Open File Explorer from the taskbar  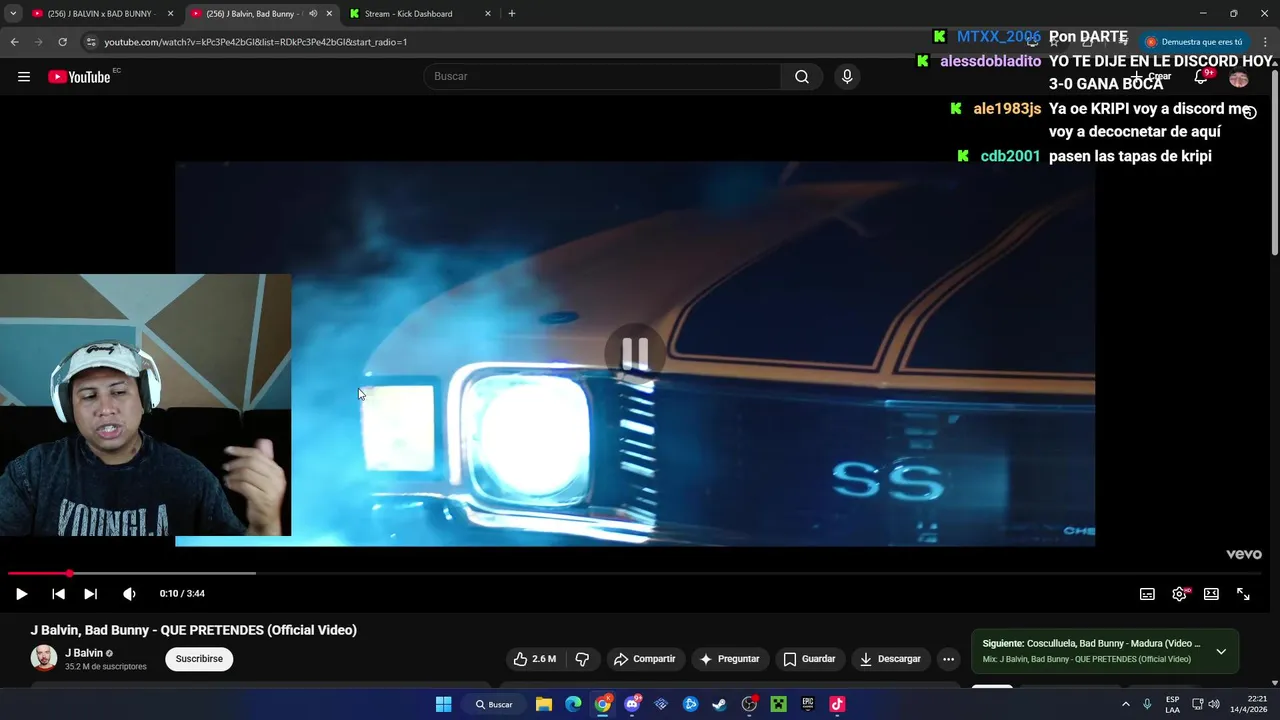coord(543,704)
